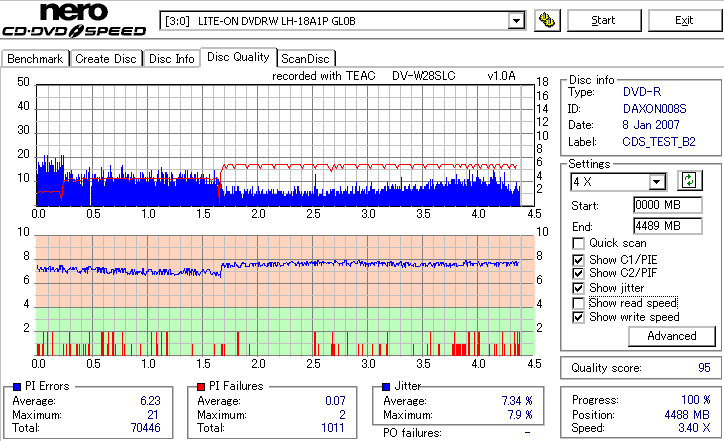
Task: Expand the 4 X speed dropdown
Action: coord(656,181)
